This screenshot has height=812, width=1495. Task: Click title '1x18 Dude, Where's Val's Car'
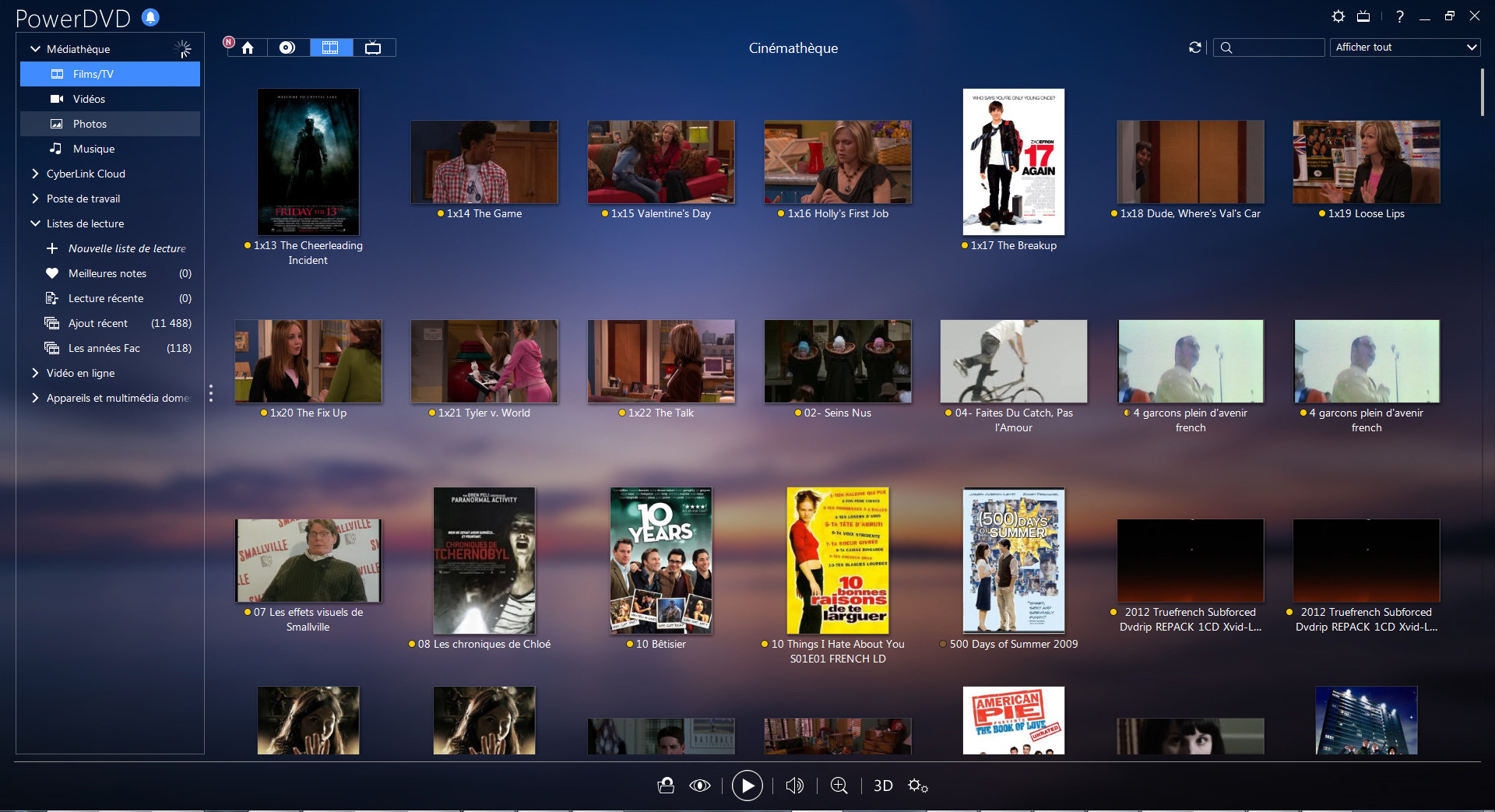tap(1190, 213)
